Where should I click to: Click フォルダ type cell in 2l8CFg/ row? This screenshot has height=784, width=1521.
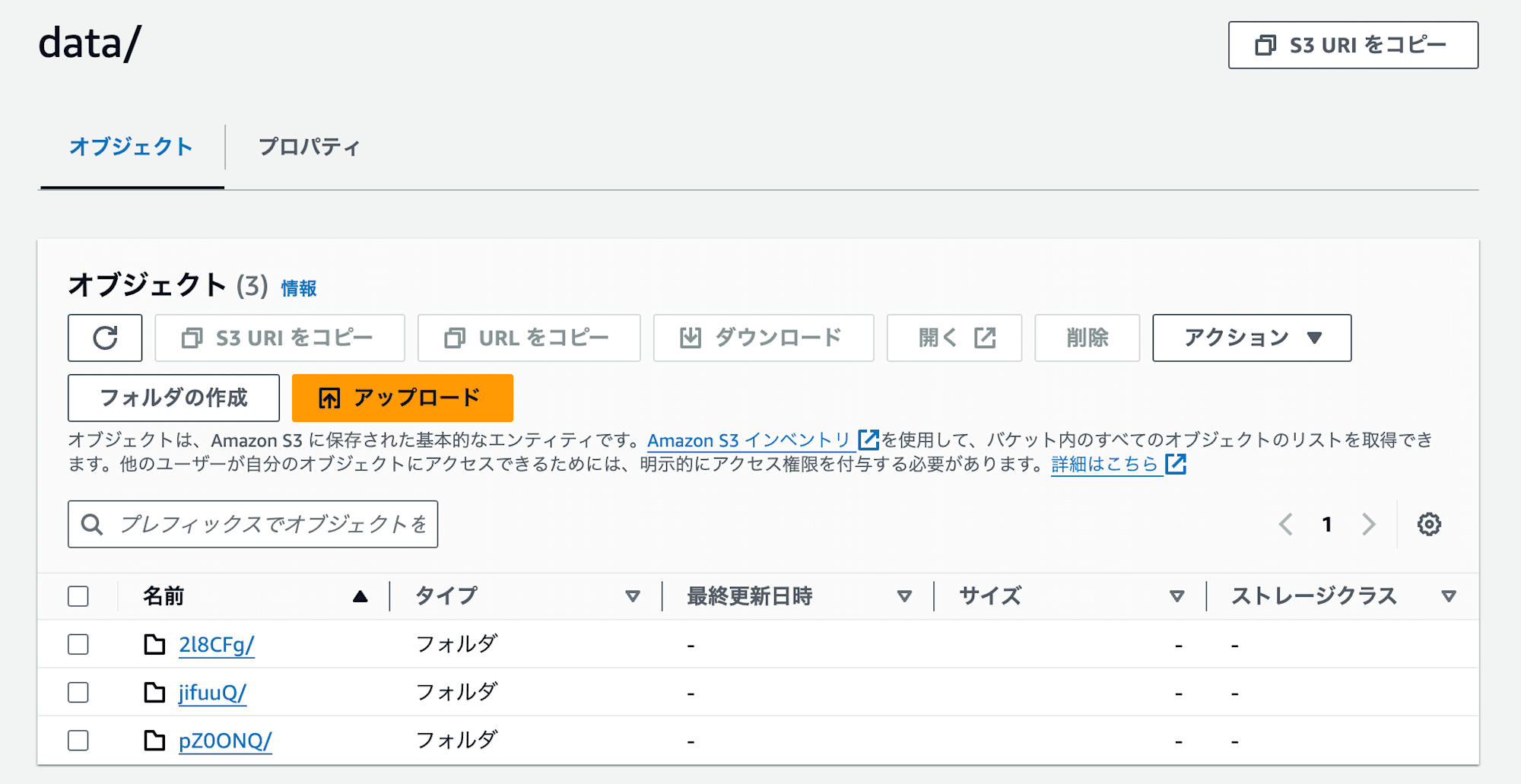[x=457, y=644]
